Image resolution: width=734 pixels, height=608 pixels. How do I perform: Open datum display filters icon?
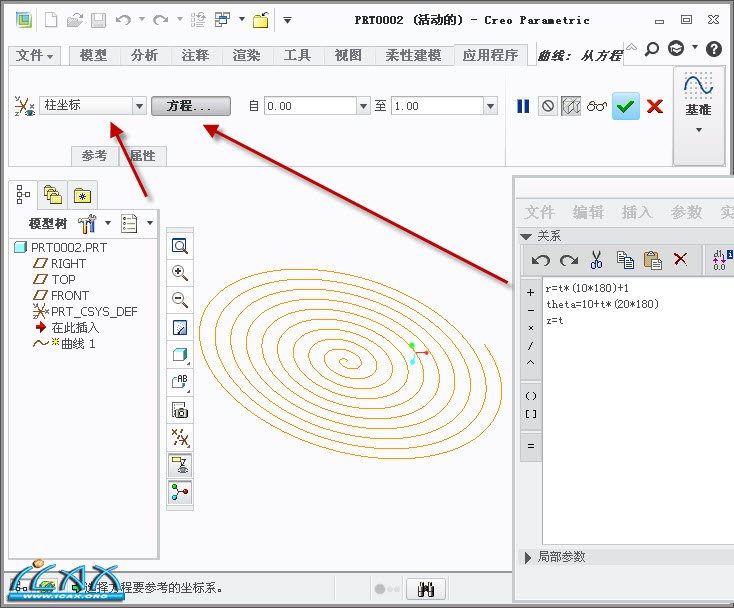(x=180, y=438)
